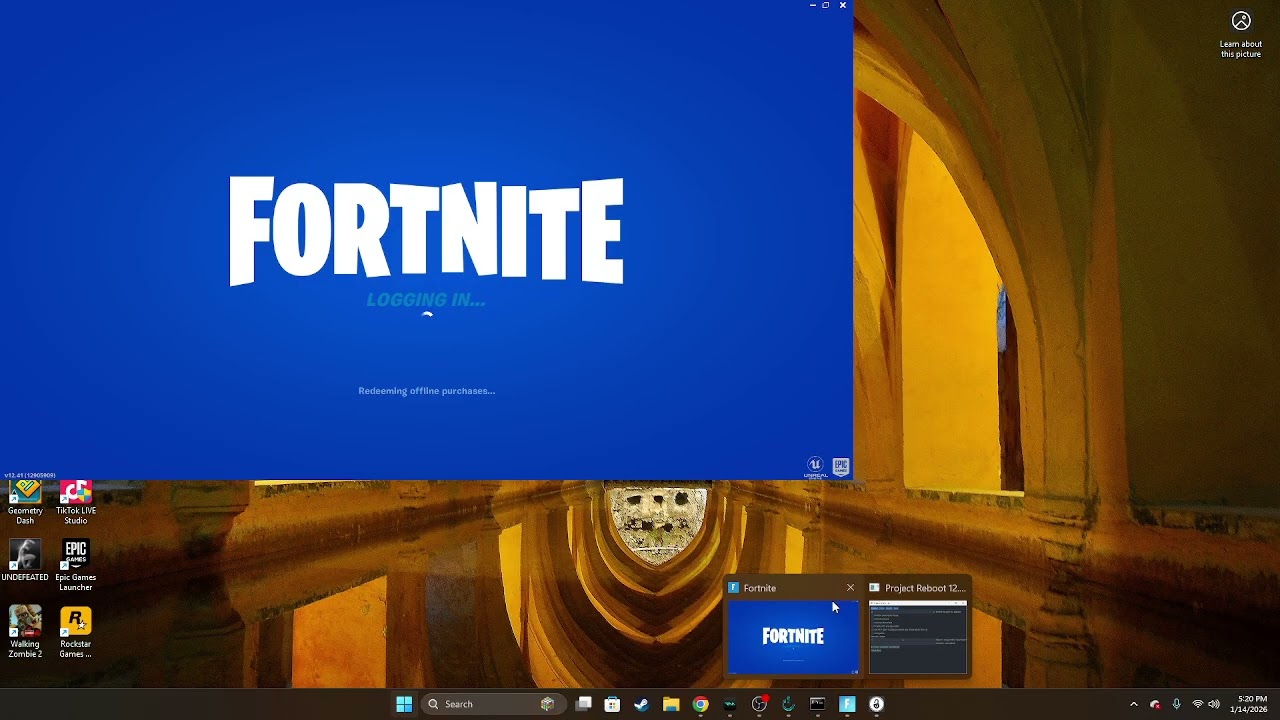Click the Fortnite version number text
Image resolution: width=1280 pixels, height=720 pixels.
click(30, 475)
